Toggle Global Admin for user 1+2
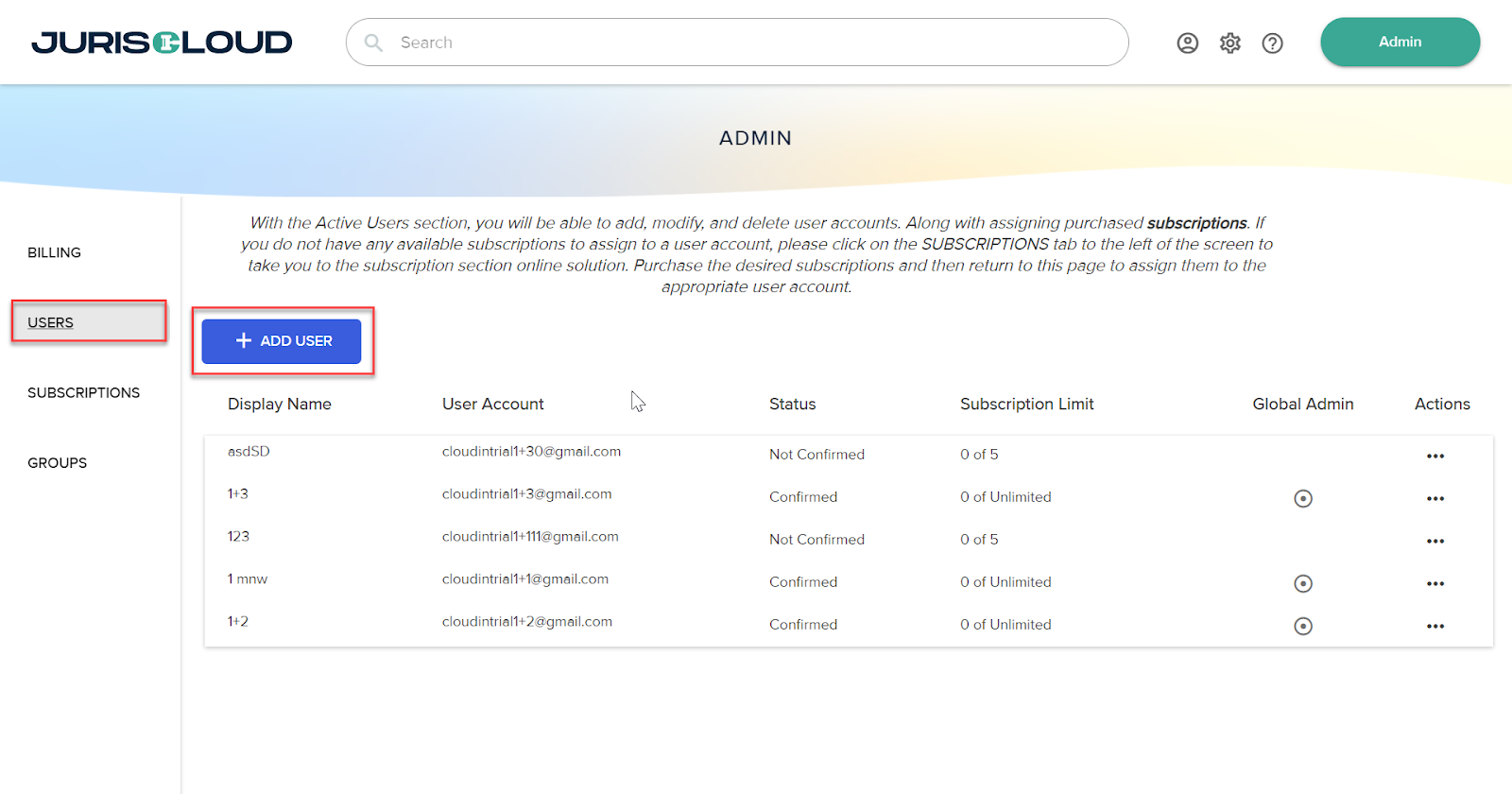1512x794 pixels. 1302,626
